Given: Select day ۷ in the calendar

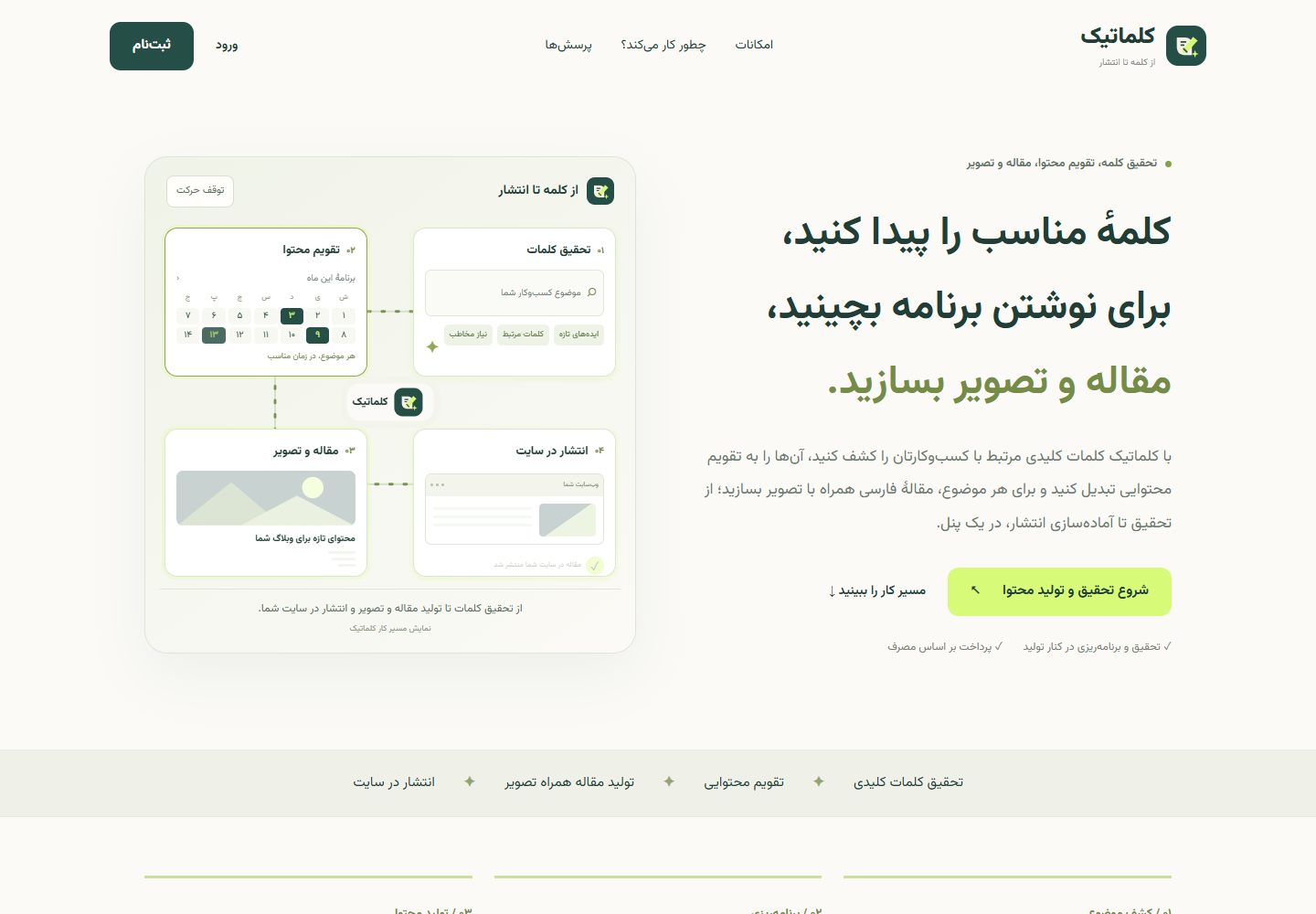Looking at the screenshot, I should [x=188, y=315].
